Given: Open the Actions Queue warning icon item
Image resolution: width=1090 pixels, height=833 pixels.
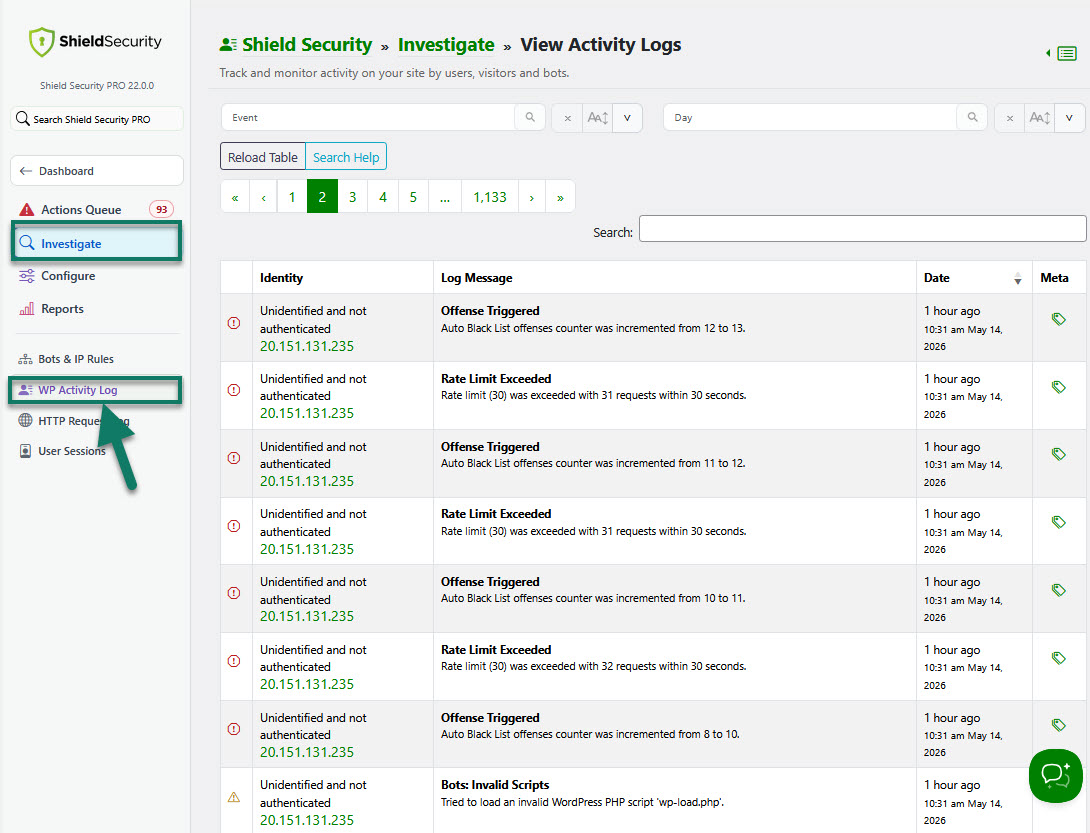Looking at the screenshot, I should (26, 209).
